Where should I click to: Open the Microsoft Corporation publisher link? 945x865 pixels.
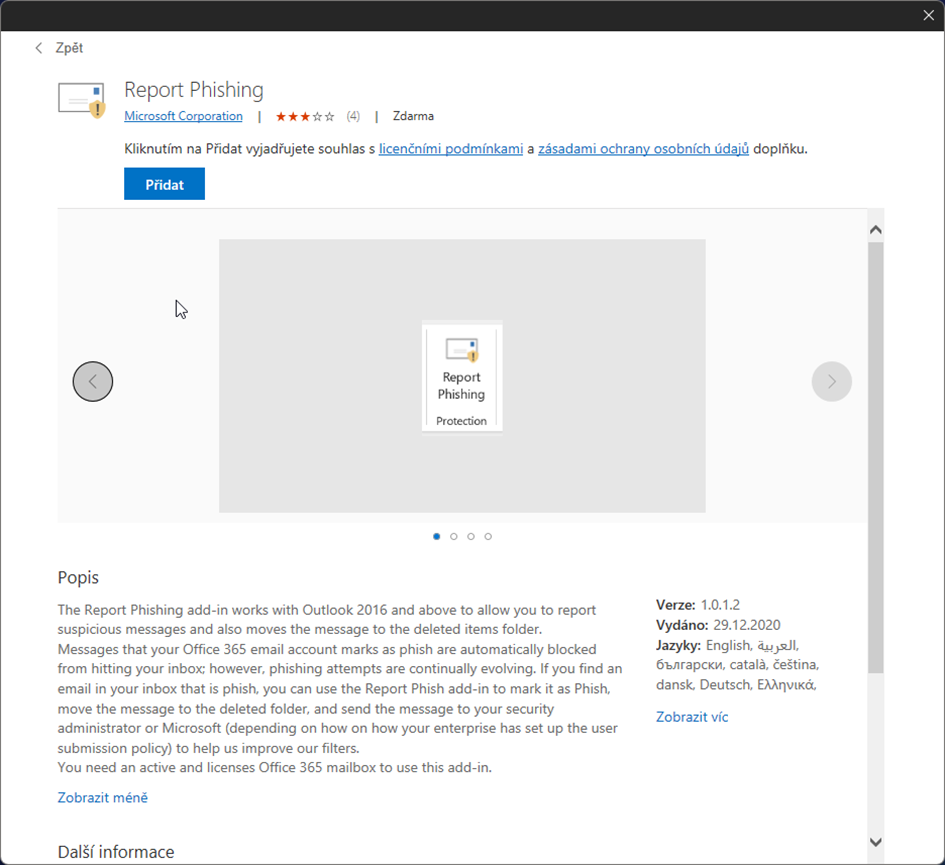183,116
